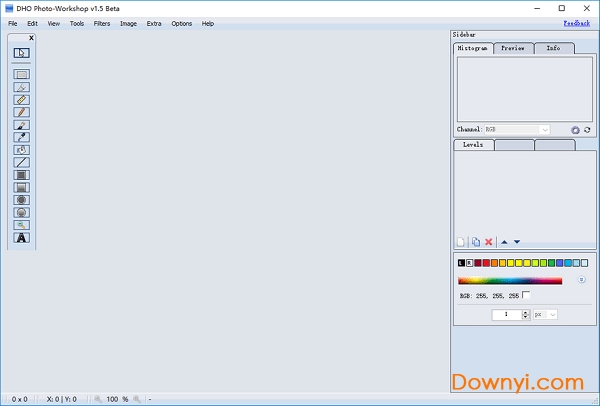Close the floating toolbox panel
The image size is (600, 406).
click(x=30, y=38)
